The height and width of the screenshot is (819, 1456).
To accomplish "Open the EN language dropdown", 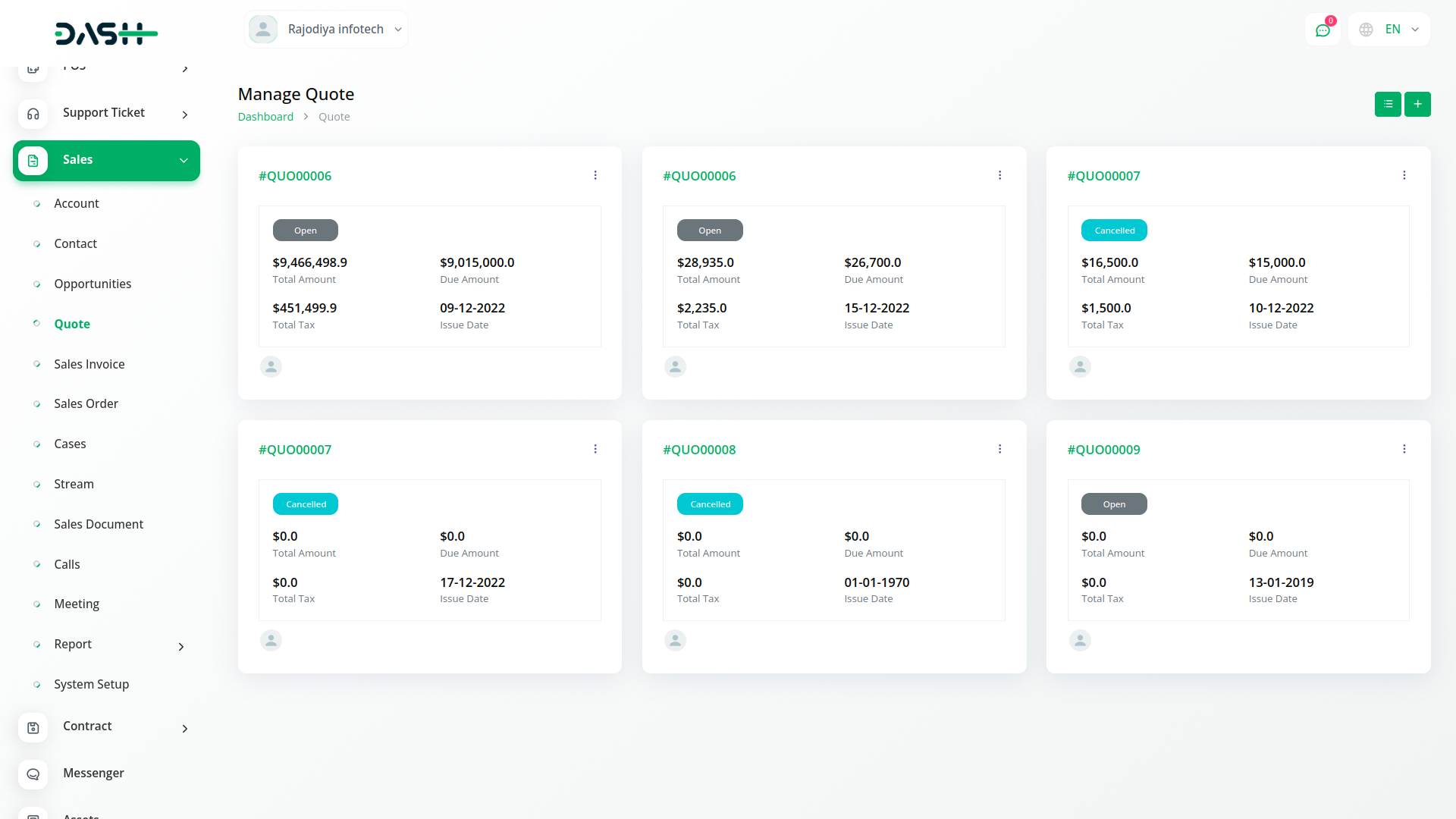I will click(1389, 30).
